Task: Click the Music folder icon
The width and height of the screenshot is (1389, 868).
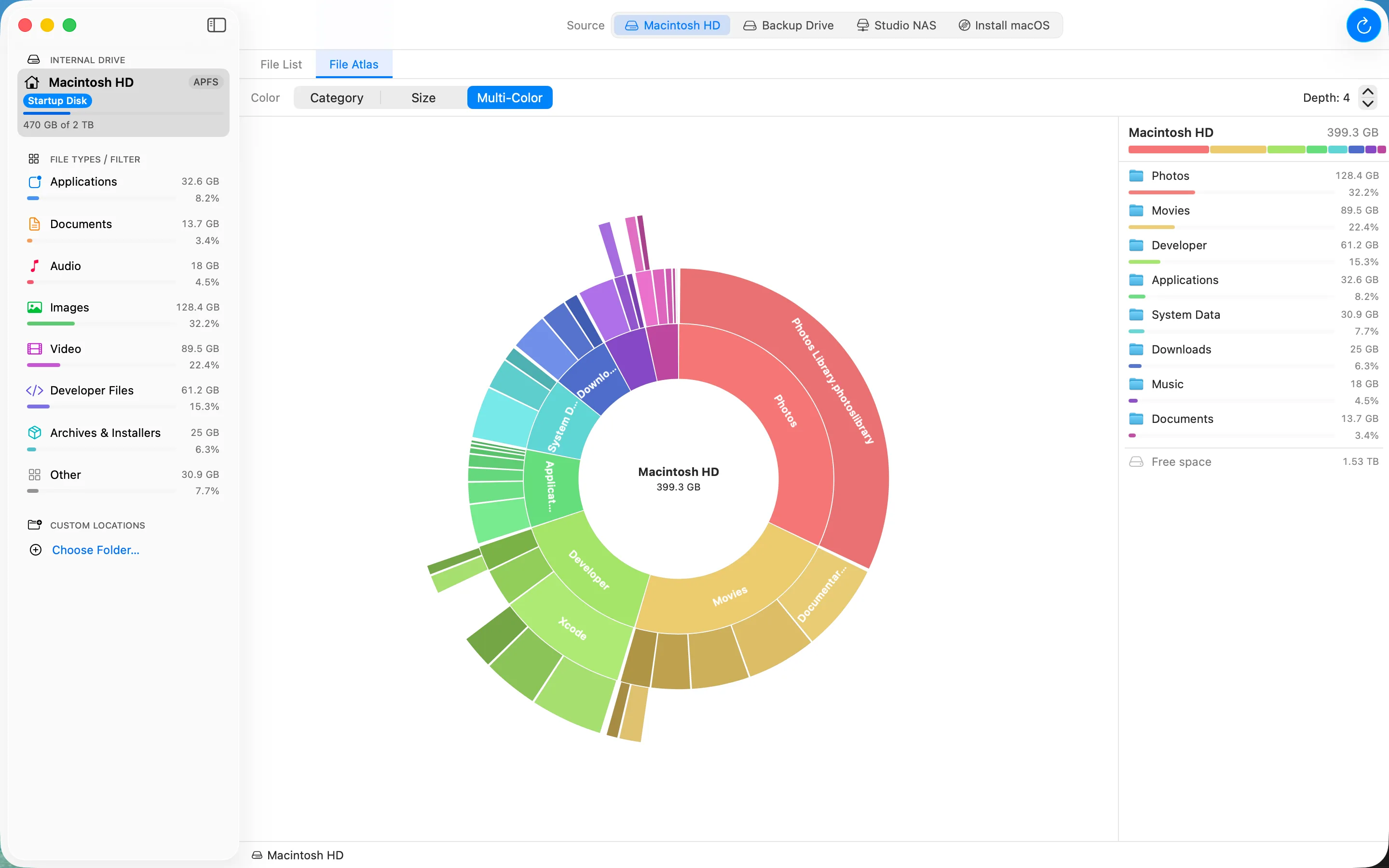Action: point(1136,384)
